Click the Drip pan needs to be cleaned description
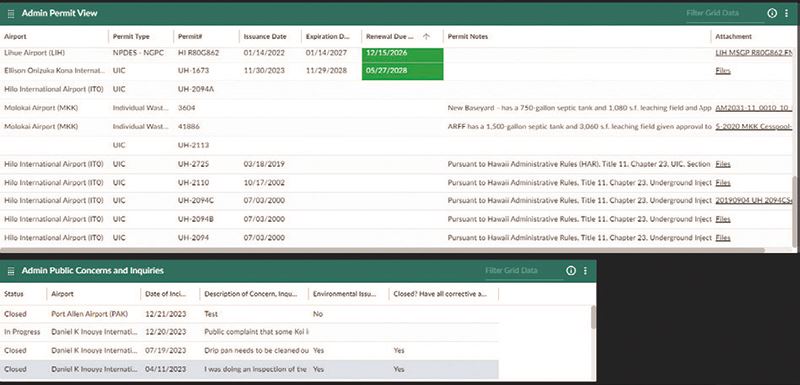The width and height of the screenshot is (800, 385). 256,351
